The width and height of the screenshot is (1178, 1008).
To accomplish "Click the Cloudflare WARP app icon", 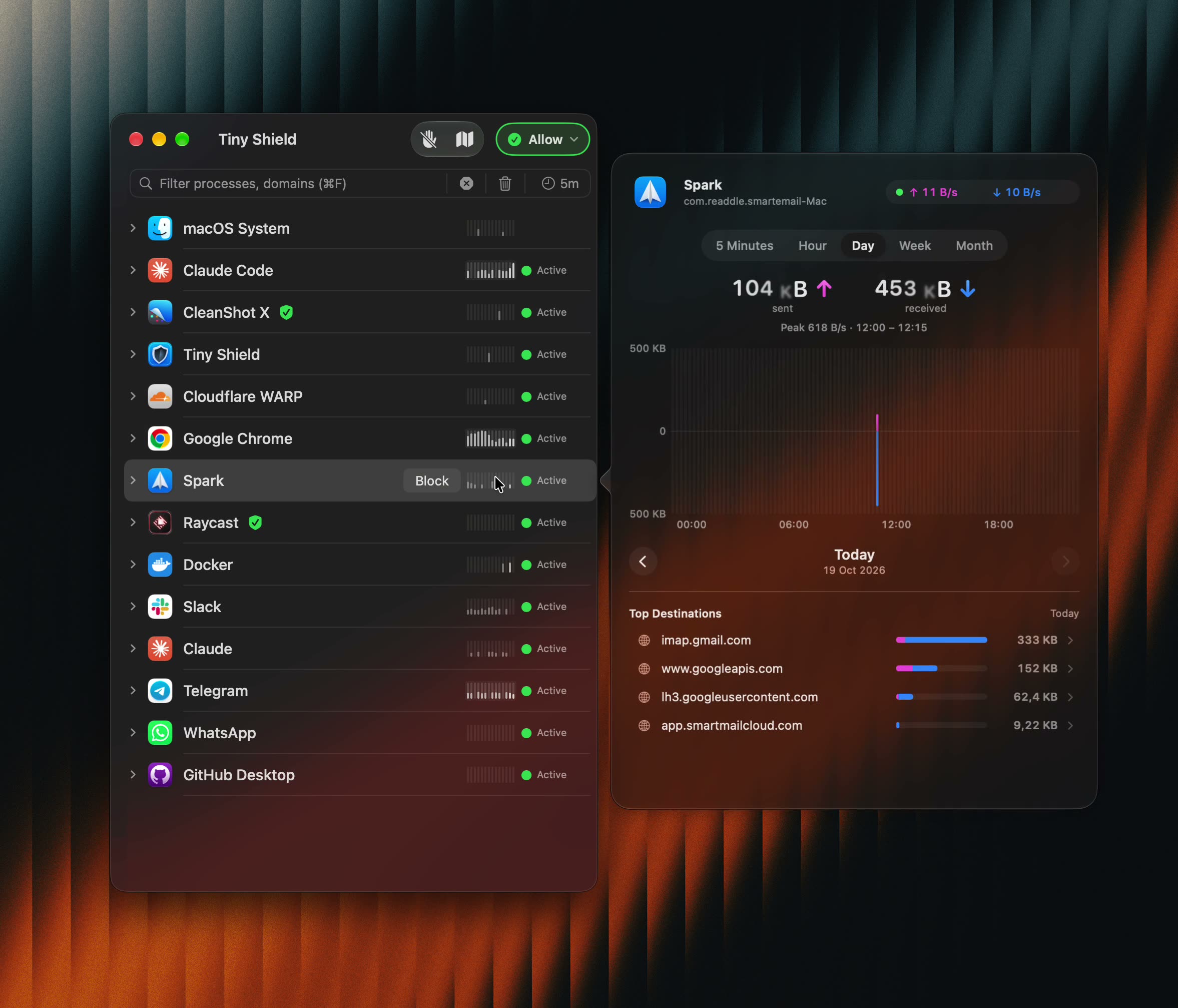I will [x=160, y=396].
